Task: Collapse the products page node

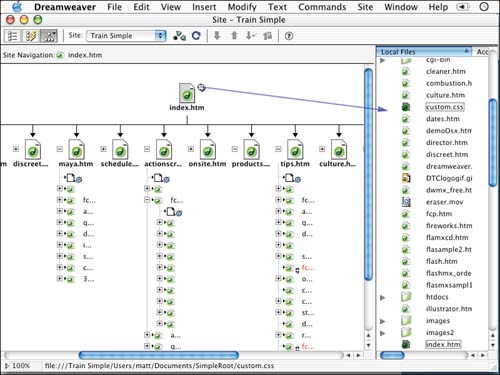Action: pyautogui.click(x=235, y=149)
